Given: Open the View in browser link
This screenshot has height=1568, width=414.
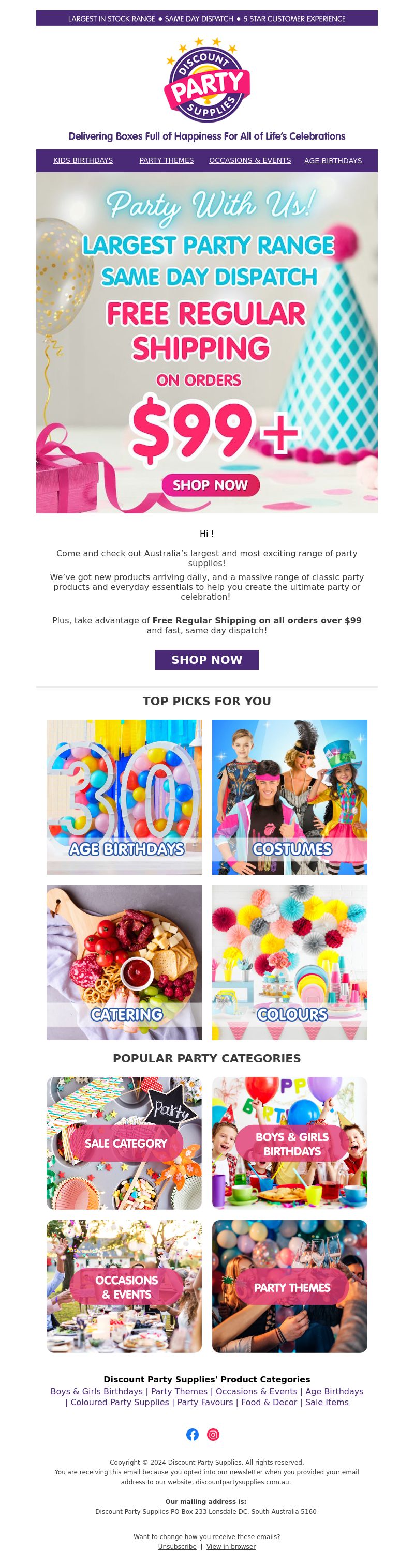Looking at the screenshot, I should point(231,1546).
